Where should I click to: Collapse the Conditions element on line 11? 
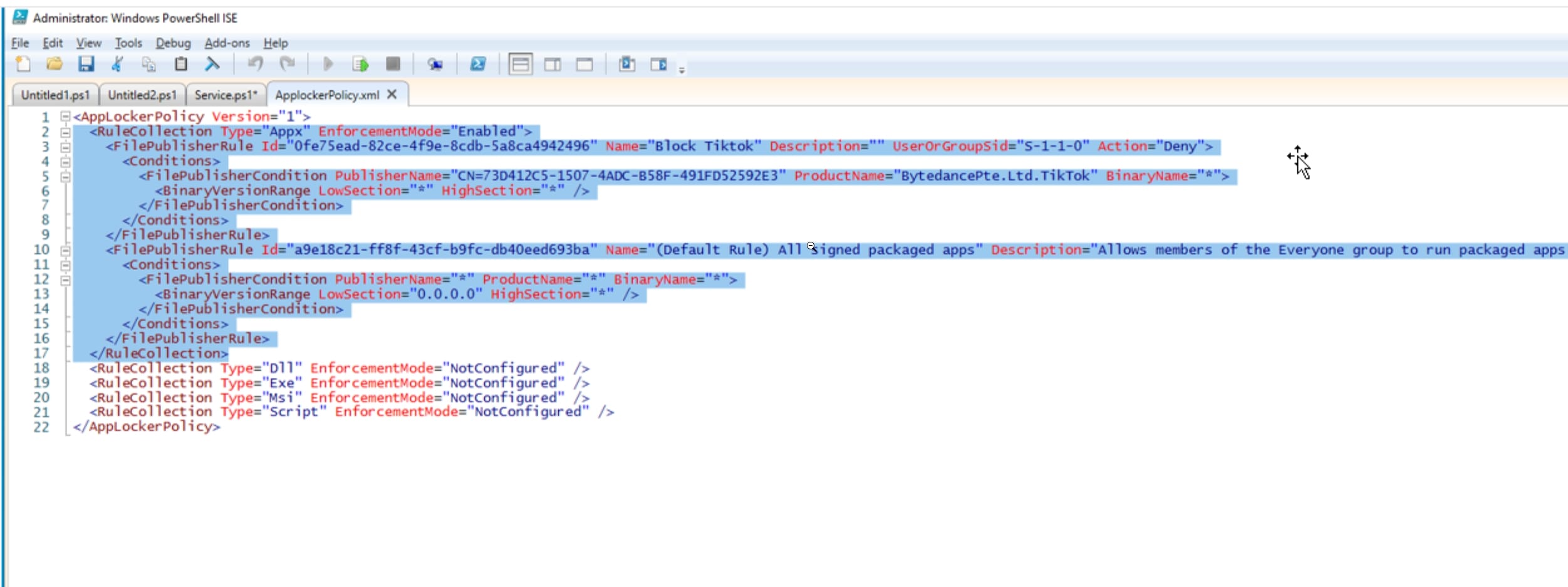[65, 264]
